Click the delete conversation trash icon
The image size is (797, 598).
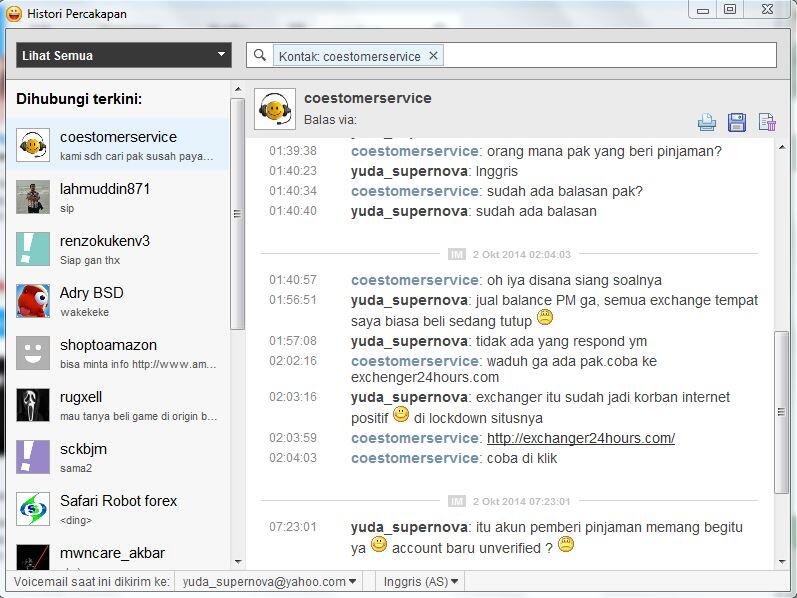tap(767, 123)
